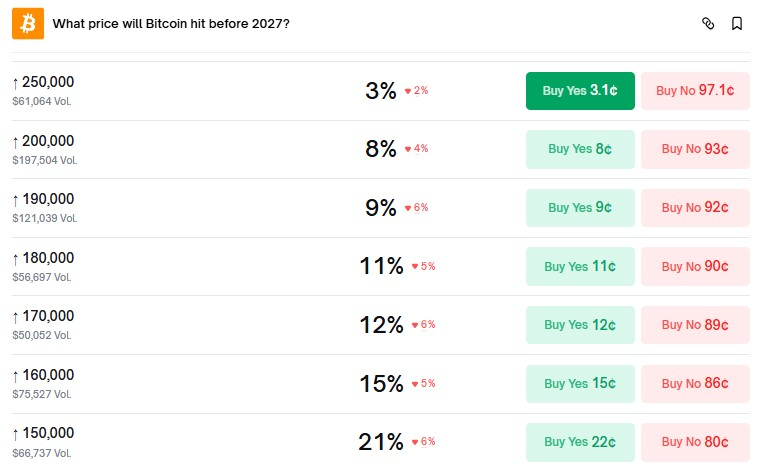The width and height of the screenshot is (757, 468).
Task: Select Buy No 92¢ on 190,000 row
Action: [695, 208]
